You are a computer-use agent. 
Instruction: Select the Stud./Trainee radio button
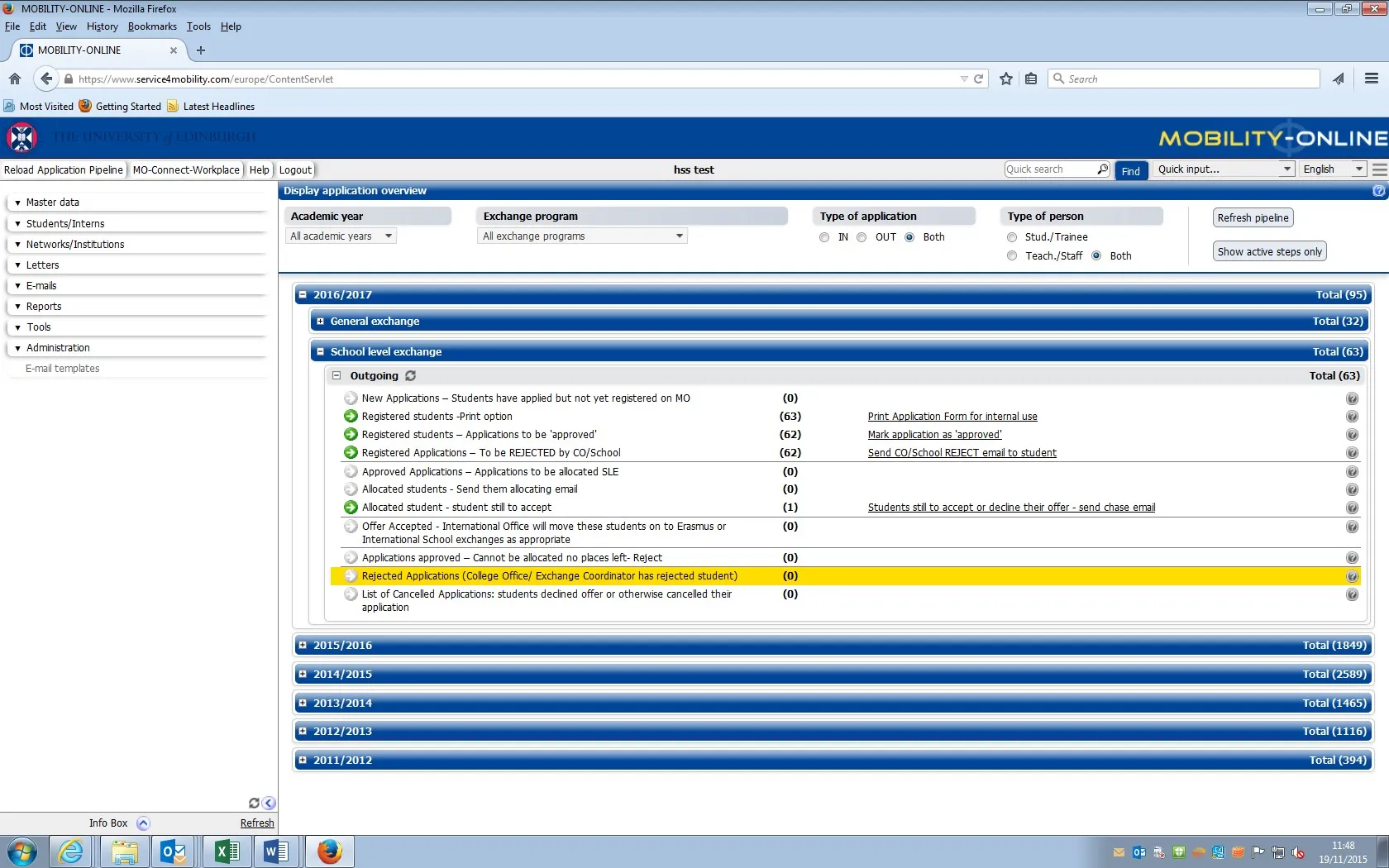tap(1012, 237)
